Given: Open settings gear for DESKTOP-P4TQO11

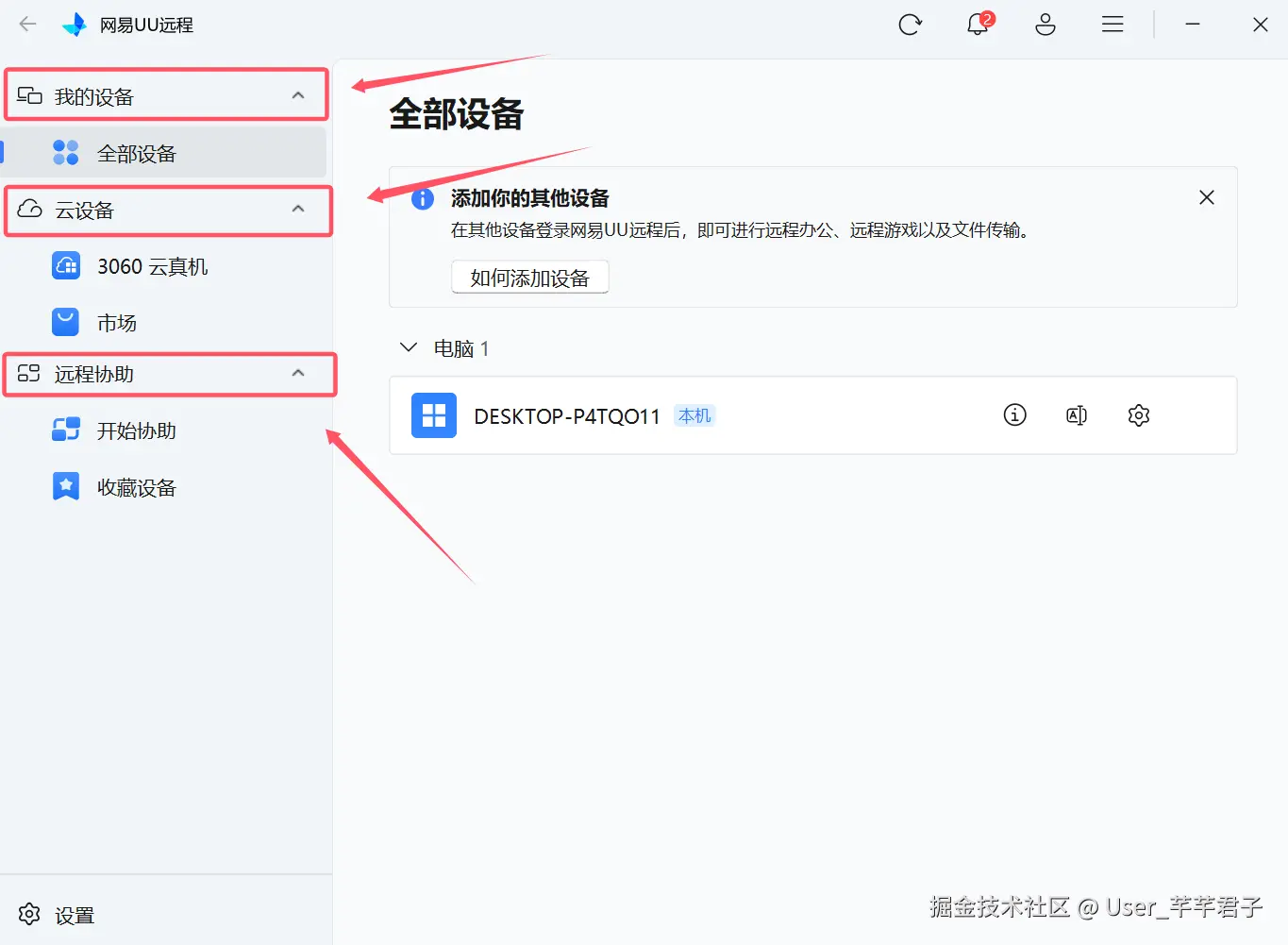Looking at the screenshot, I should (1139, 414).
